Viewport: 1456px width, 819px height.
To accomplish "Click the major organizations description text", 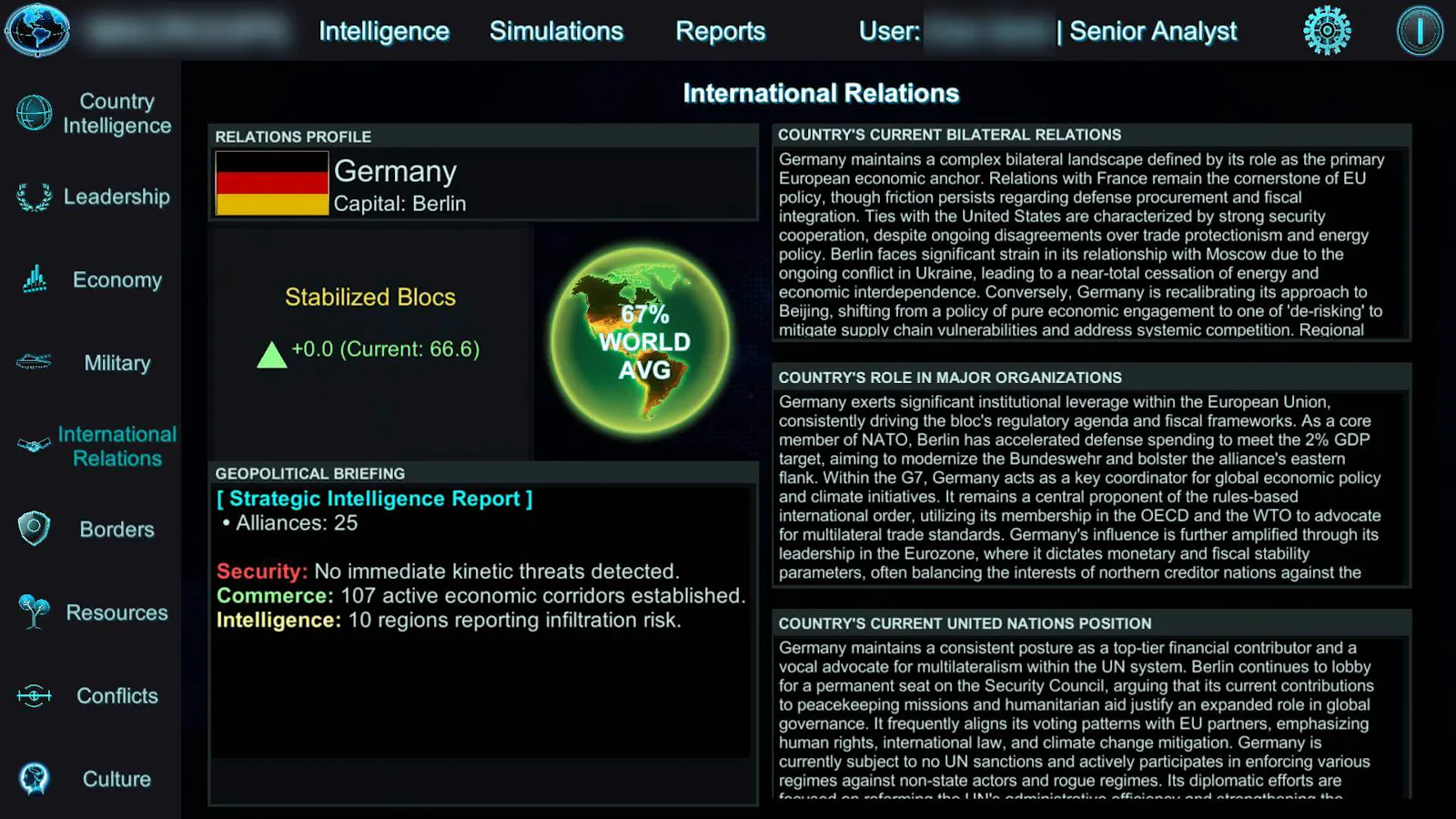I will coord(1080,487).
